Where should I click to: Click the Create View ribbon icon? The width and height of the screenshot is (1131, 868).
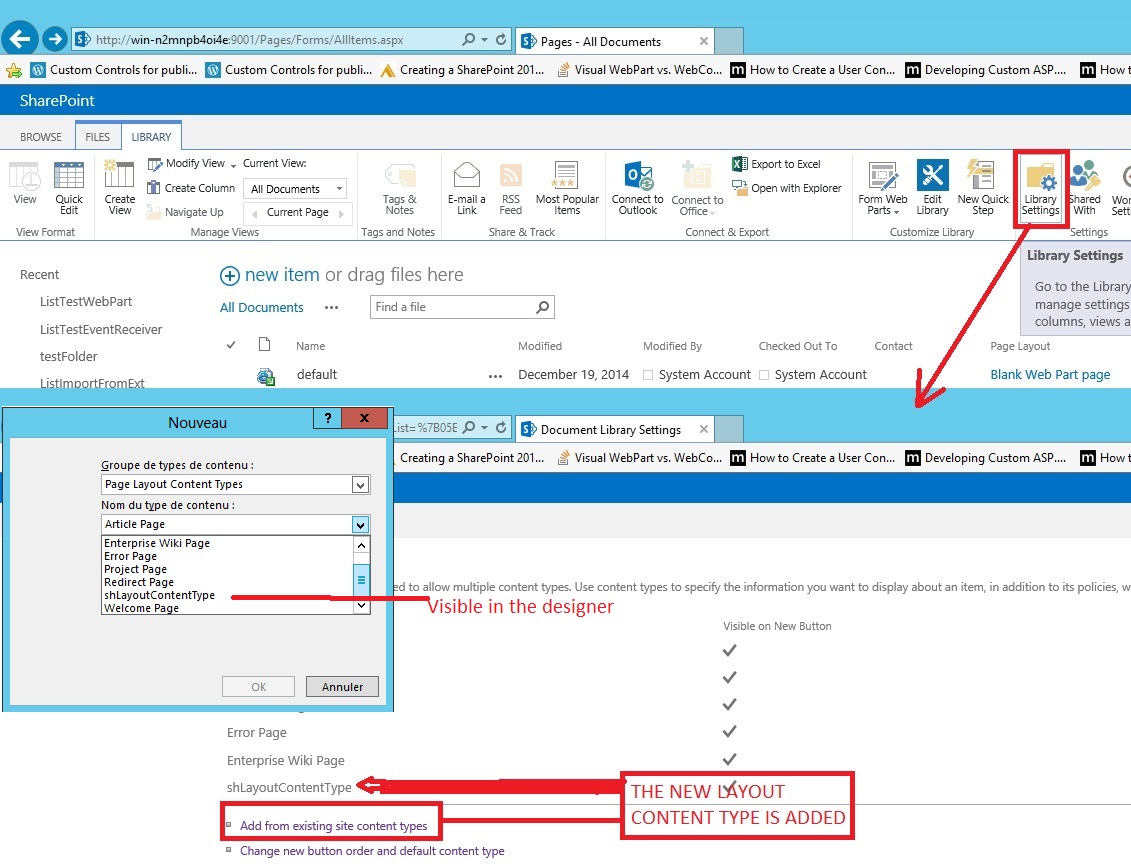coord(120,188)
